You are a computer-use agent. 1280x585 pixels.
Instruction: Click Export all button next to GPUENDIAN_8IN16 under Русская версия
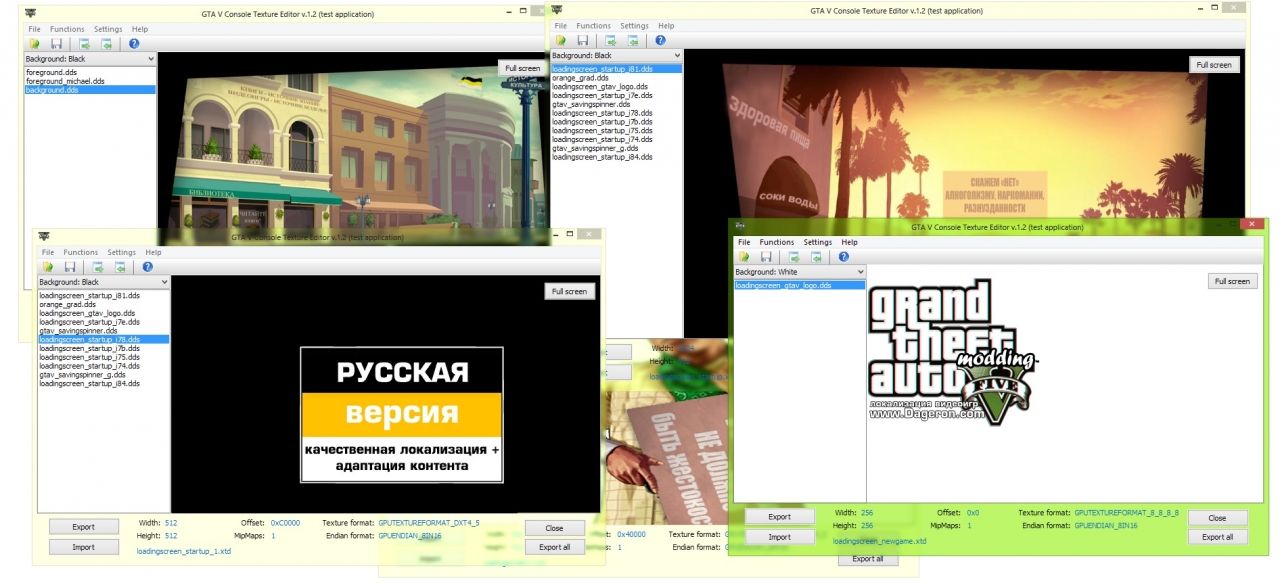pyautogui.click(x=554, y=547)
